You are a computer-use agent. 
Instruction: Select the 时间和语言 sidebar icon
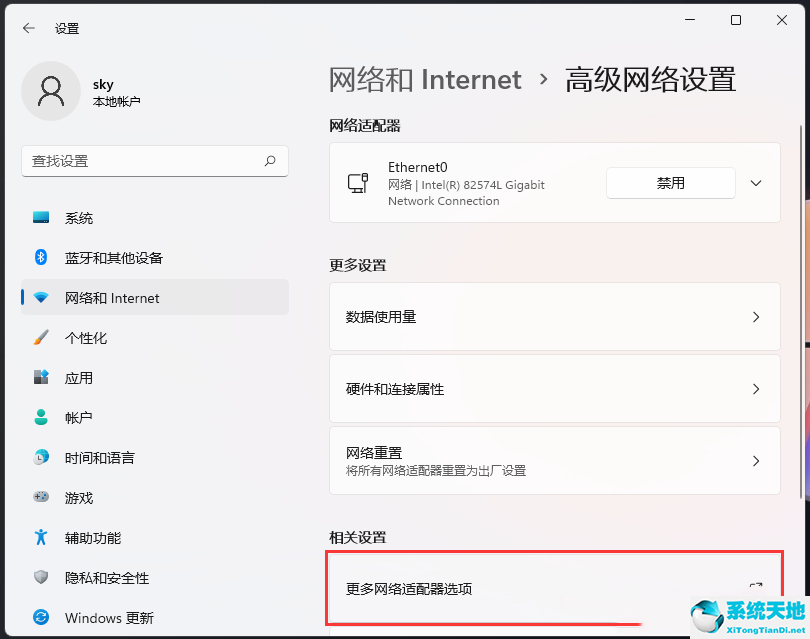tap(40, 458)
